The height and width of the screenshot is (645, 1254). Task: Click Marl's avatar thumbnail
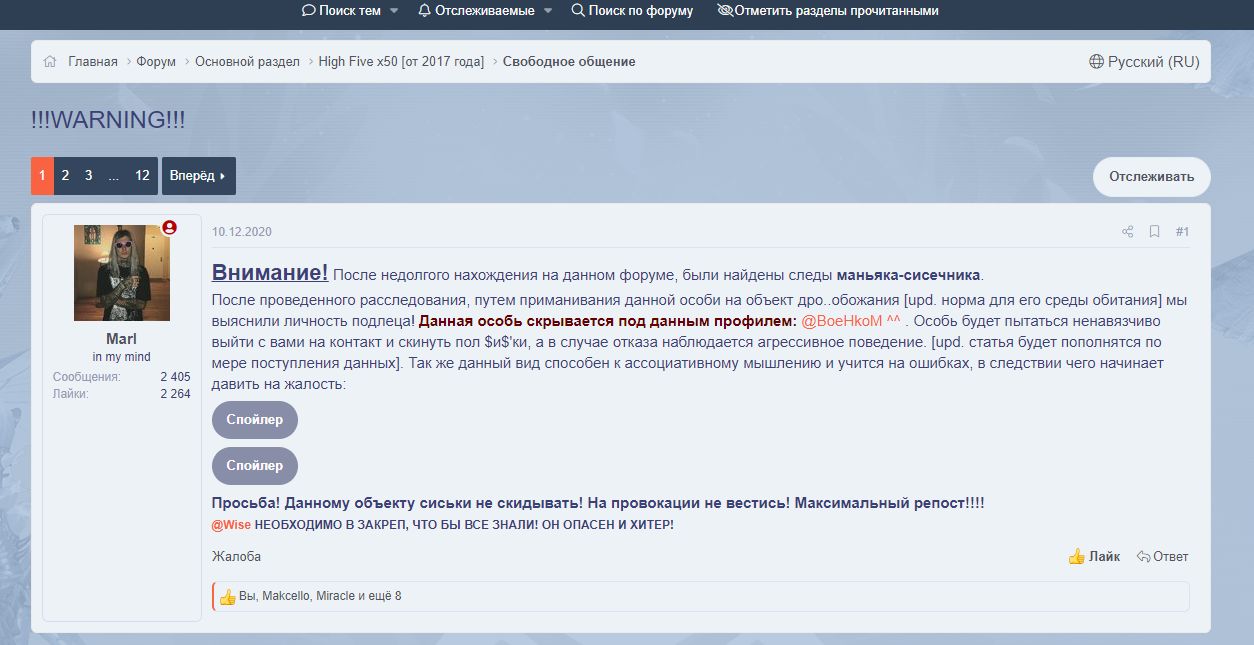120,271
